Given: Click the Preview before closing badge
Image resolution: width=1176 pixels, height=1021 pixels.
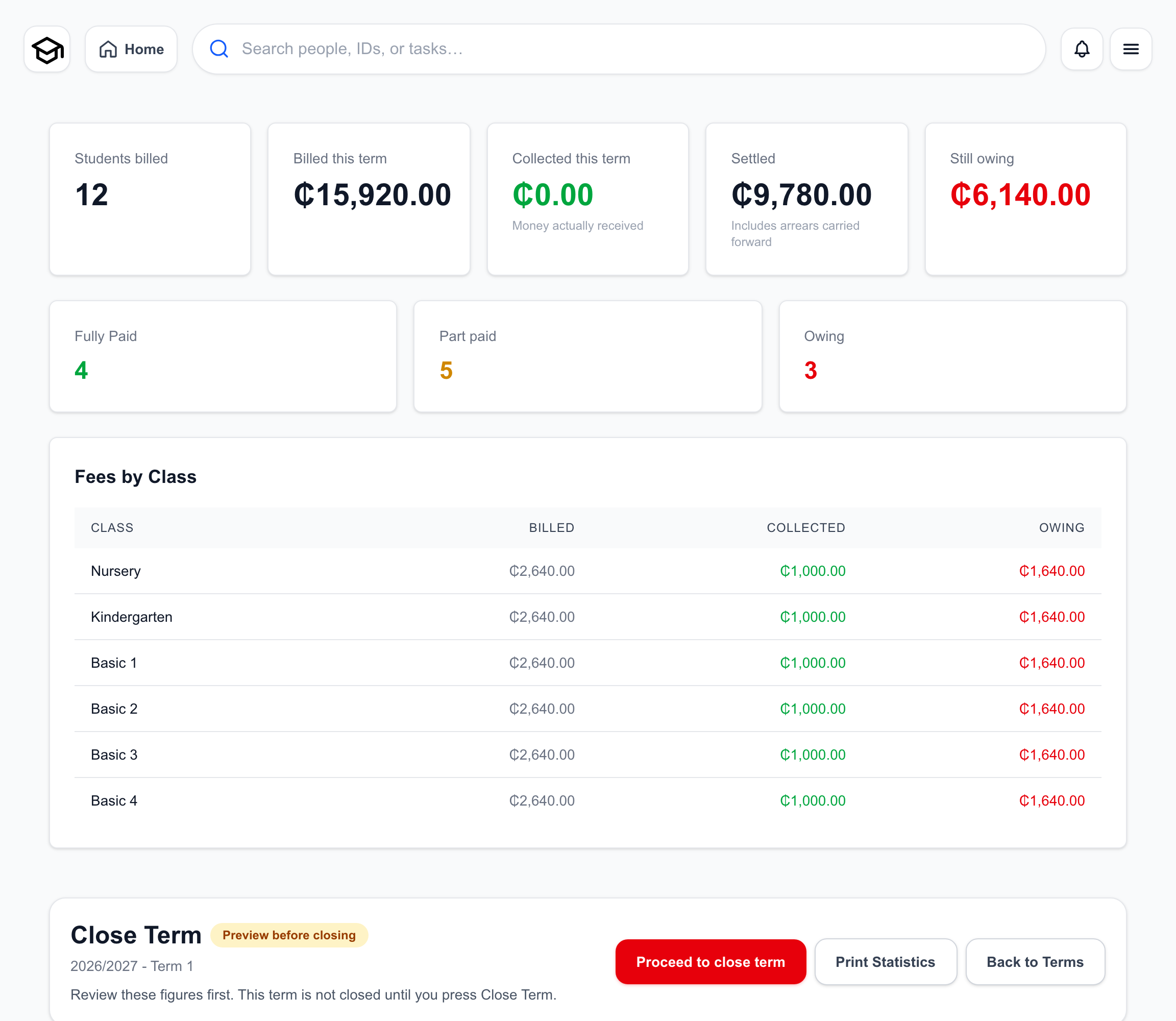Looking at the screenshot, I should (289, 935).
